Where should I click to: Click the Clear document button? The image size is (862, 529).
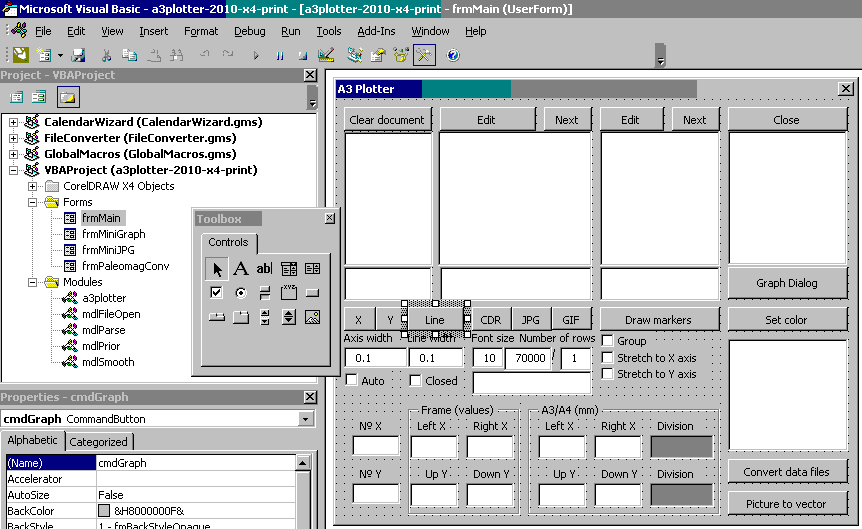click(x=387, y=120)
